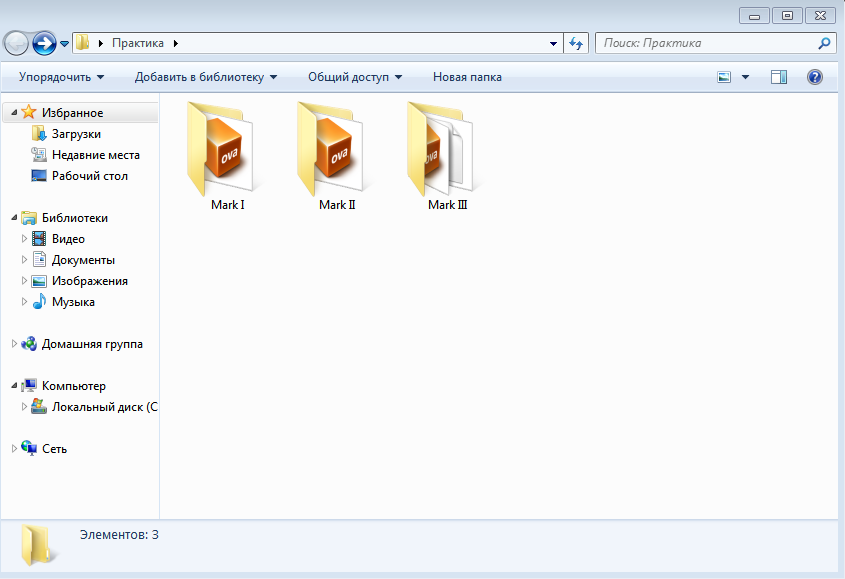This screenshot has height=579, width=845.
Task: Click the Refresh button
Action: click(576, 43)
